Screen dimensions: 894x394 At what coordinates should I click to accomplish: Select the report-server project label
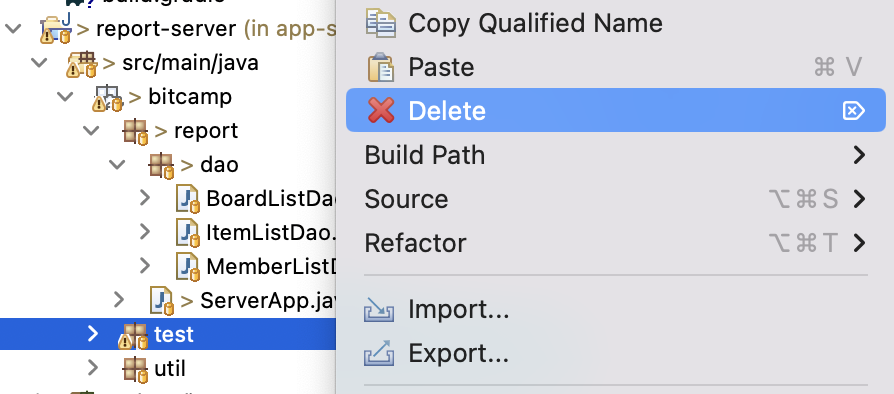tap(166, 29)
